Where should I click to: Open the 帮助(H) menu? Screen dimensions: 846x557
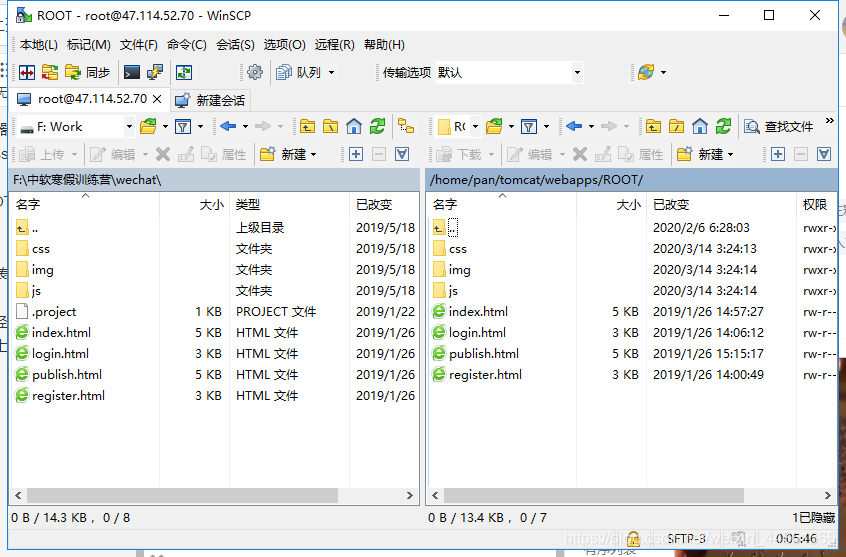click(x=384, y=45)
